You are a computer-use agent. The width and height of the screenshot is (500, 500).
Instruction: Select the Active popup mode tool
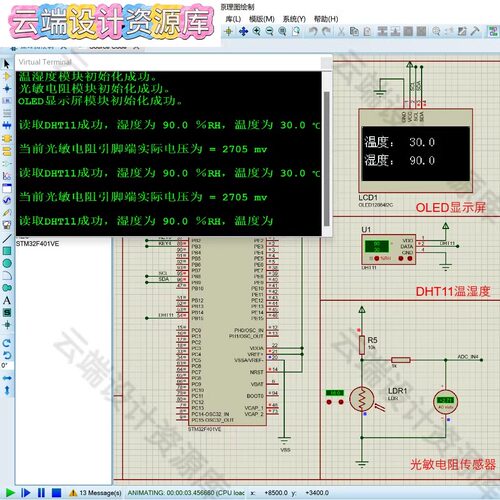(7, 188)
